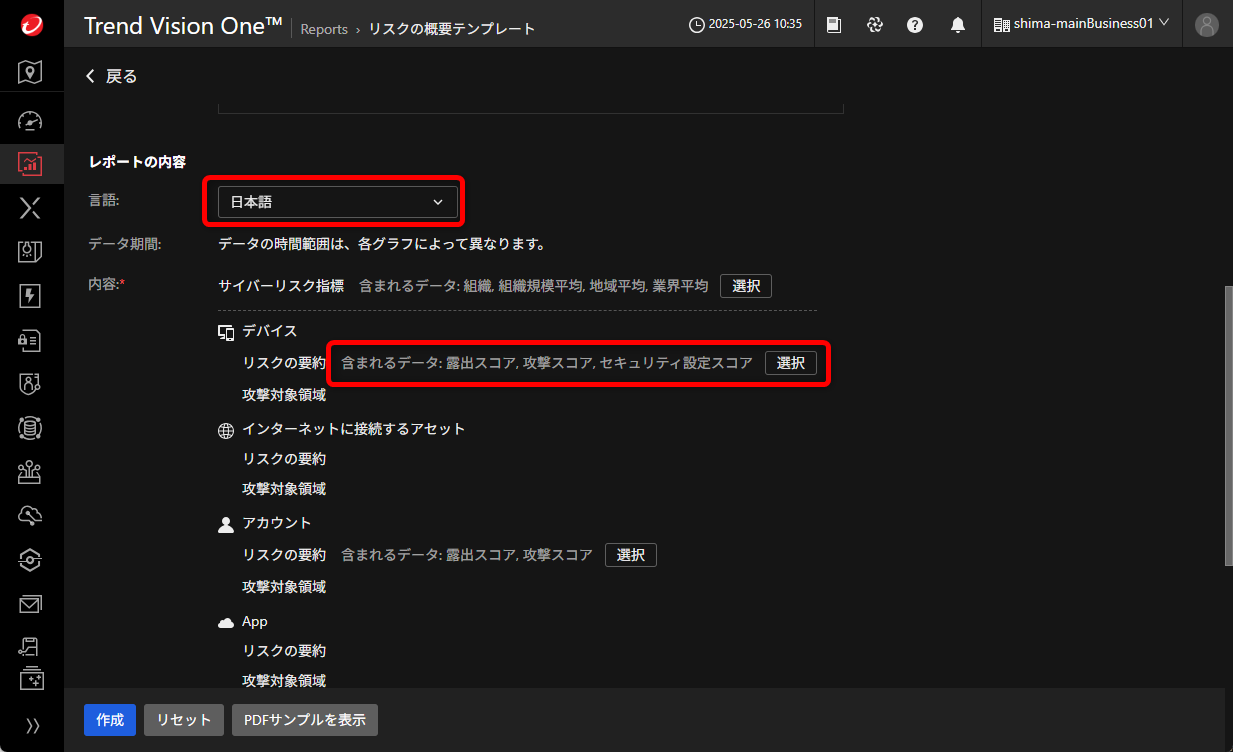Click the Trend Micro logo icon
This screenshot has height=752, width=1233.
point(31,25)
